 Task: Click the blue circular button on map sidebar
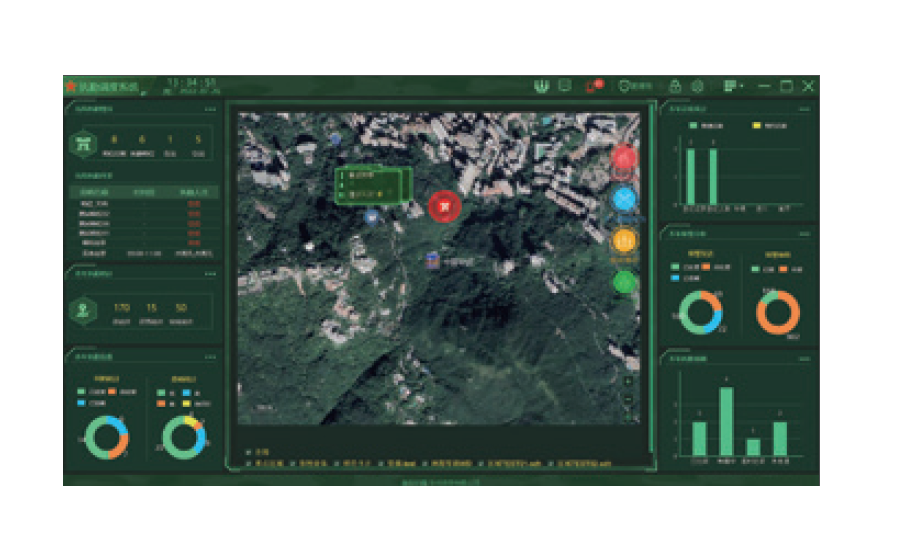tap(624, 199)
